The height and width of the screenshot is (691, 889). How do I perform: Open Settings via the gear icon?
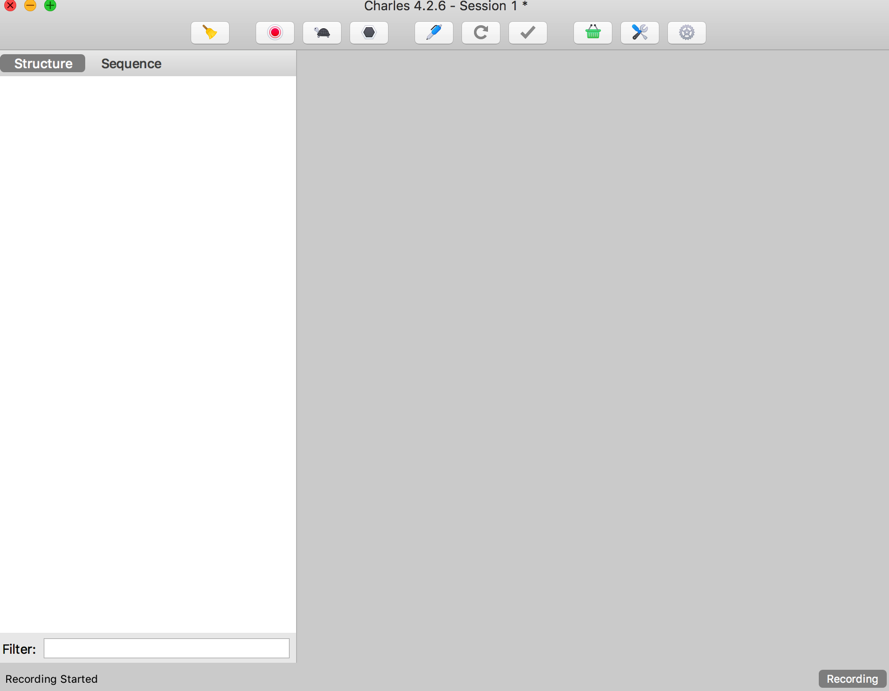pos(687,32)
